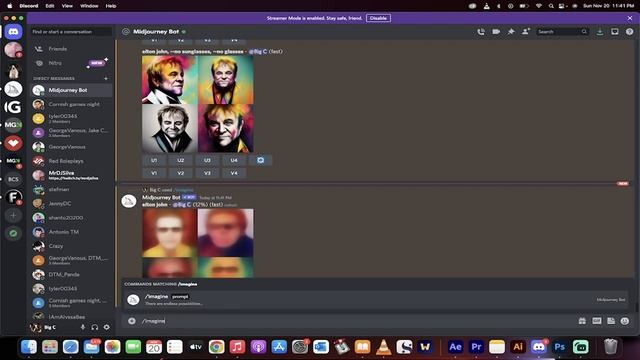The image size is (640, 360).
Task: Open the completed colorful portrait grid image
Action: [198, 104]
